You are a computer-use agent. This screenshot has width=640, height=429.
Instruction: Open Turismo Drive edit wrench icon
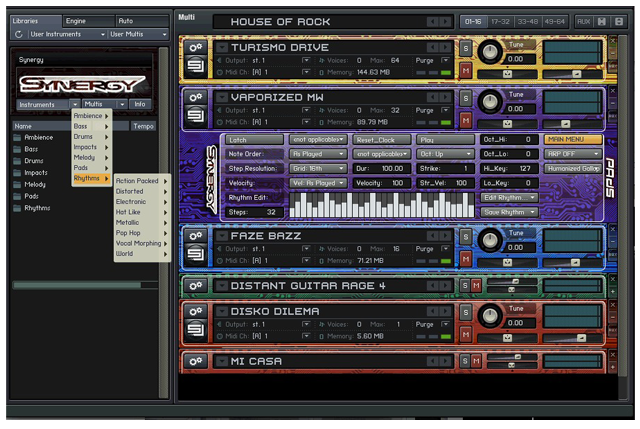tap(196, 47)
